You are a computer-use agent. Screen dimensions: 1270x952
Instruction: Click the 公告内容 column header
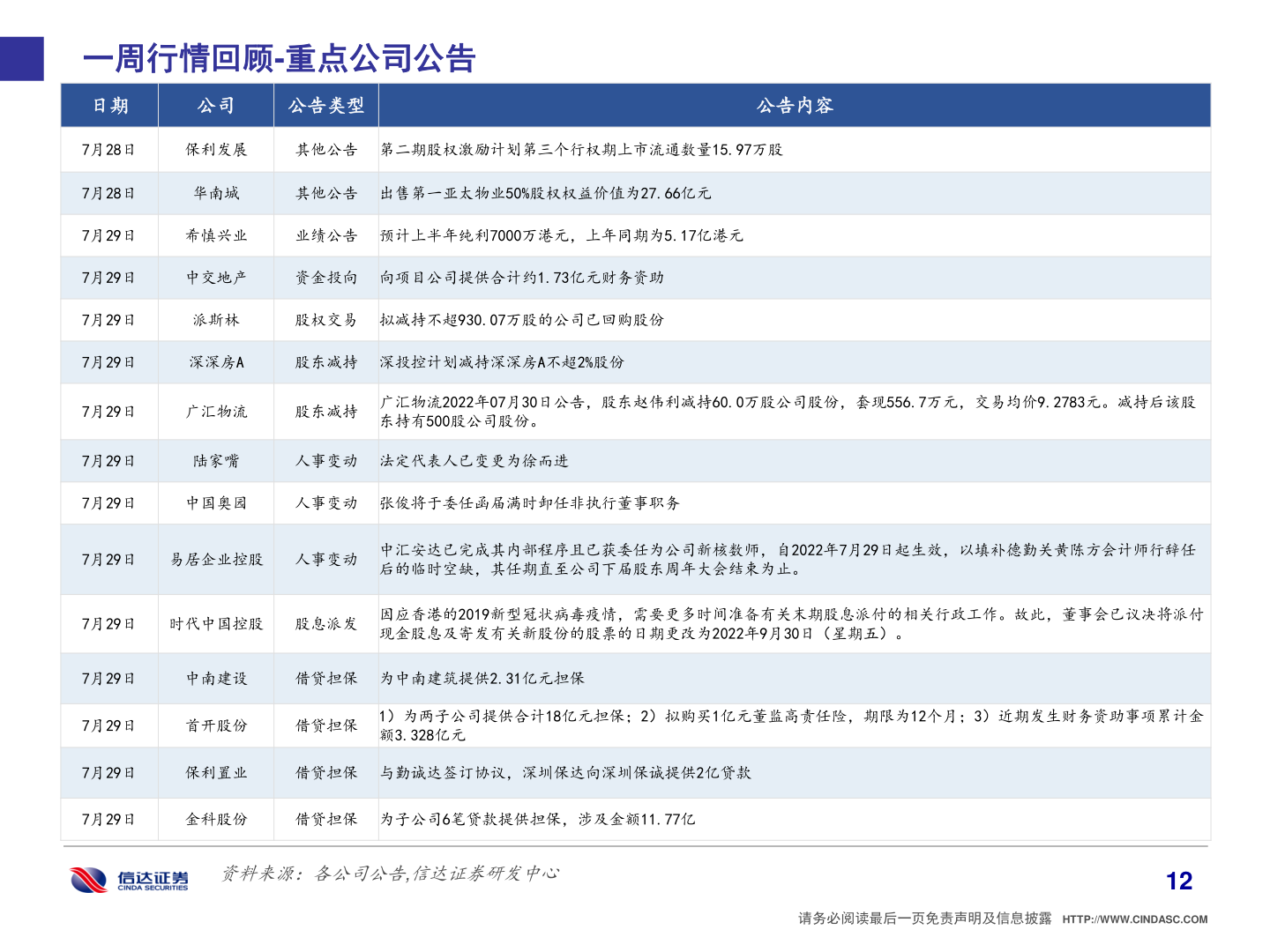[x=796, y=106]
